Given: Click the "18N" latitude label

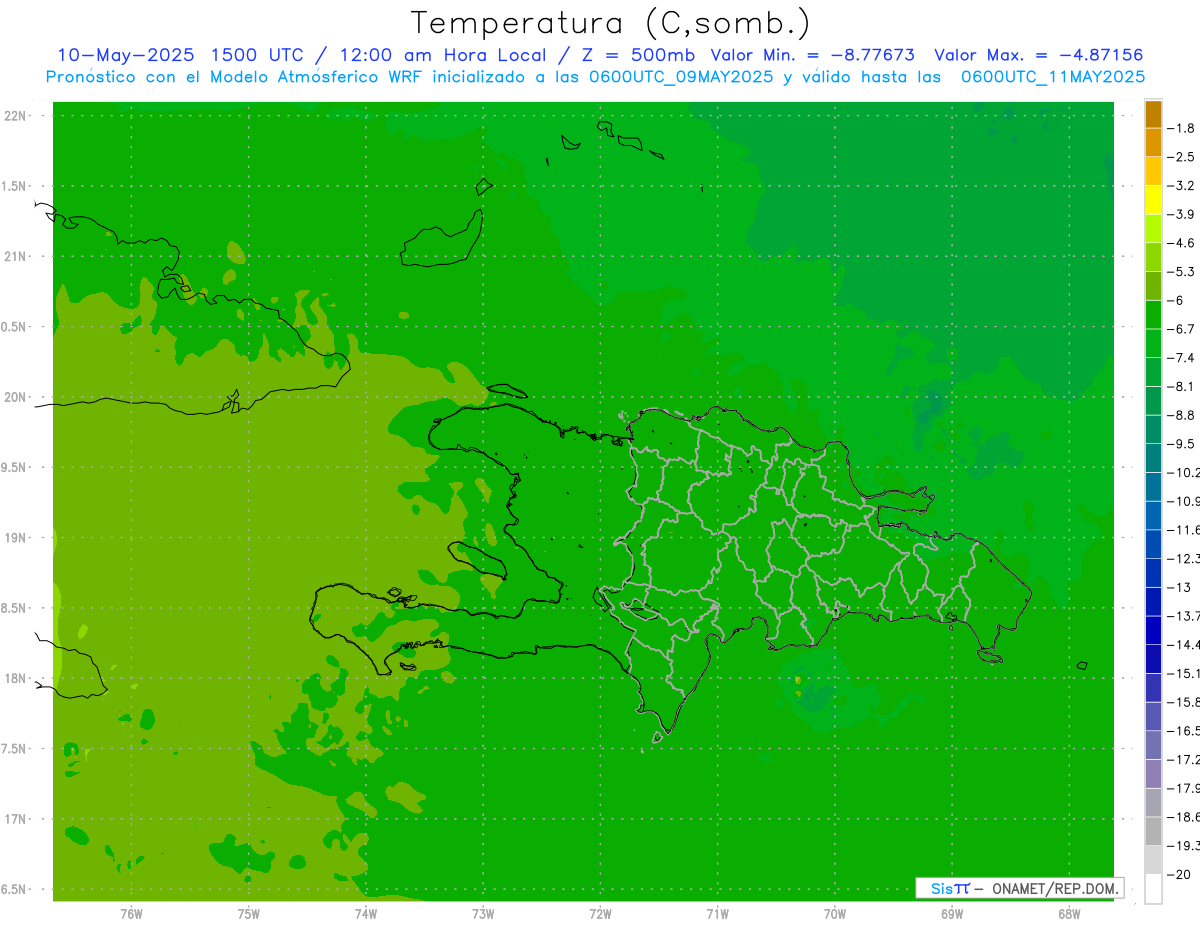Looking at the screenshot, I should point(15,678).
